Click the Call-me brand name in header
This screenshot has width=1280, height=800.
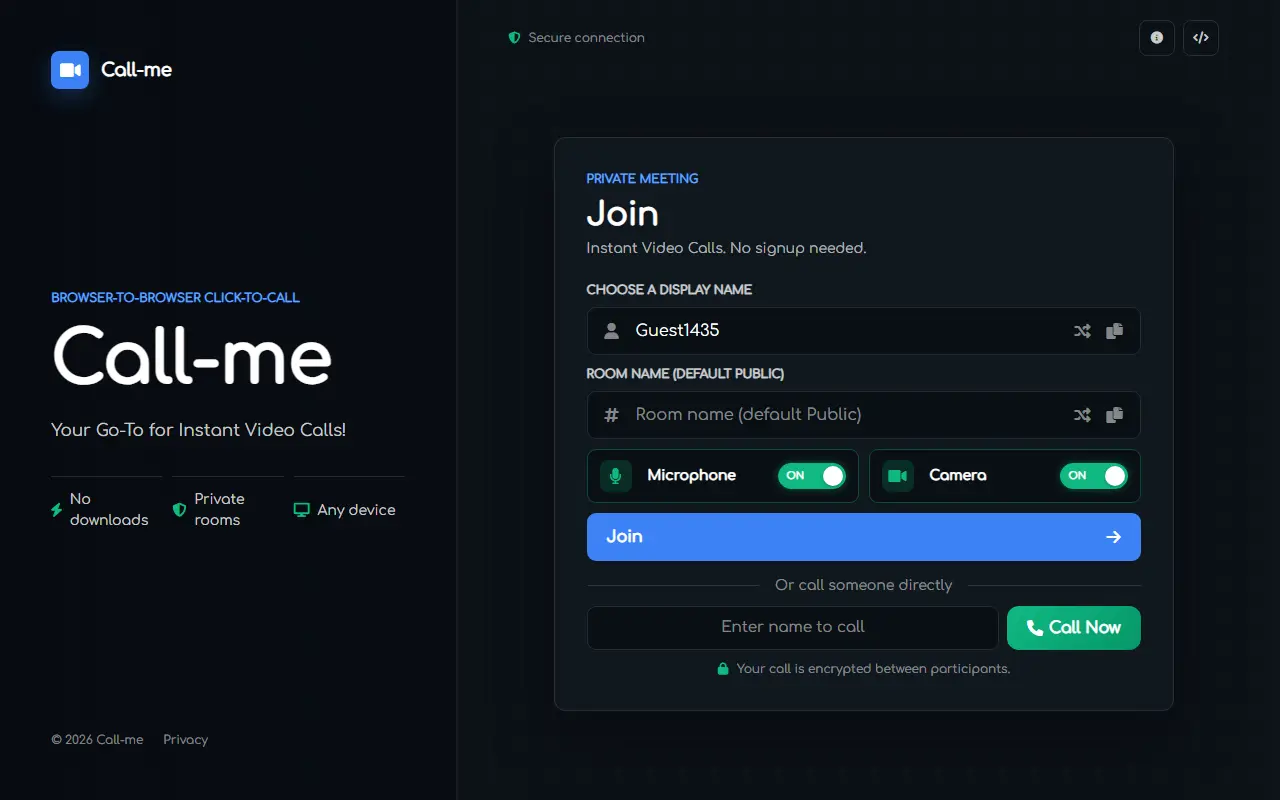click(137, 70)
